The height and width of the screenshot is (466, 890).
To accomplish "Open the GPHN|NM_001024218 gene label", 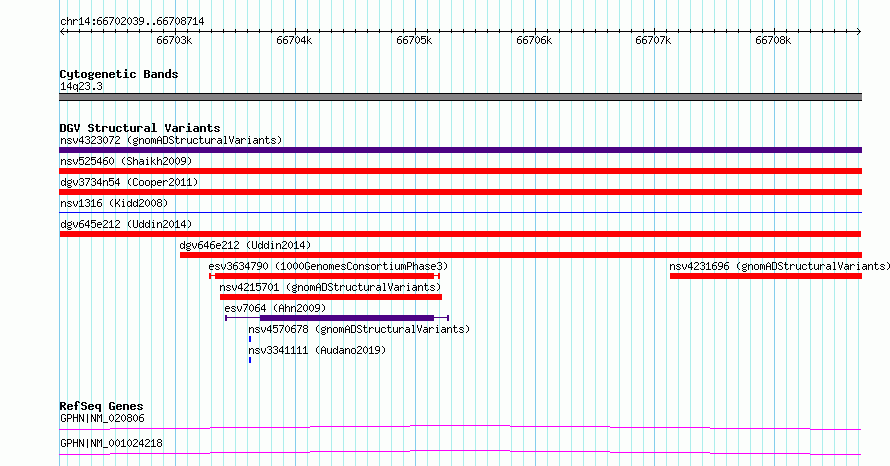I will [111, 443].
